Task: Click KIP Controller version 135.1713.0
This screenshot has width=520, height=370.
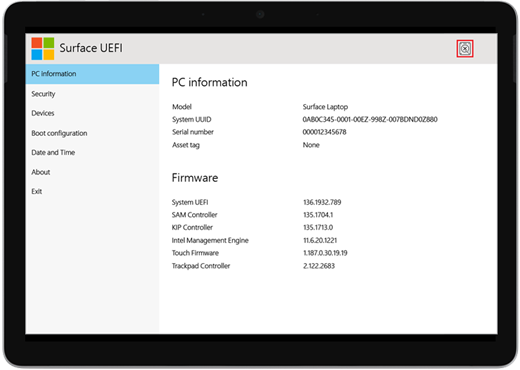Action: point(318,228)
